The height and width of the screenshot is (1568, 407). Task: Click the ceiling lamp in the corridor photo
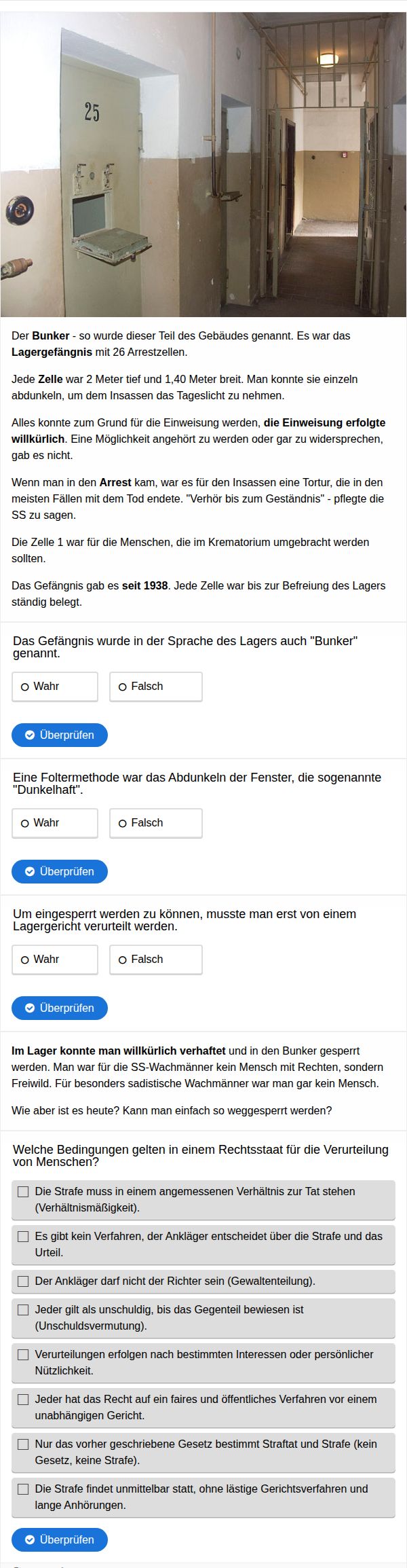[328, 60]
